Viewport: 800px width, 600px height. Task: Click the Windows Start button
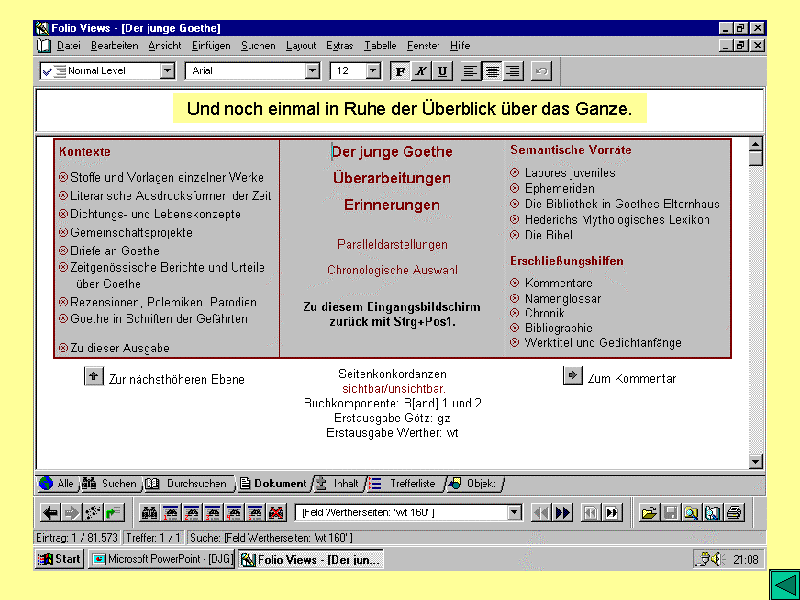[60, 559]
